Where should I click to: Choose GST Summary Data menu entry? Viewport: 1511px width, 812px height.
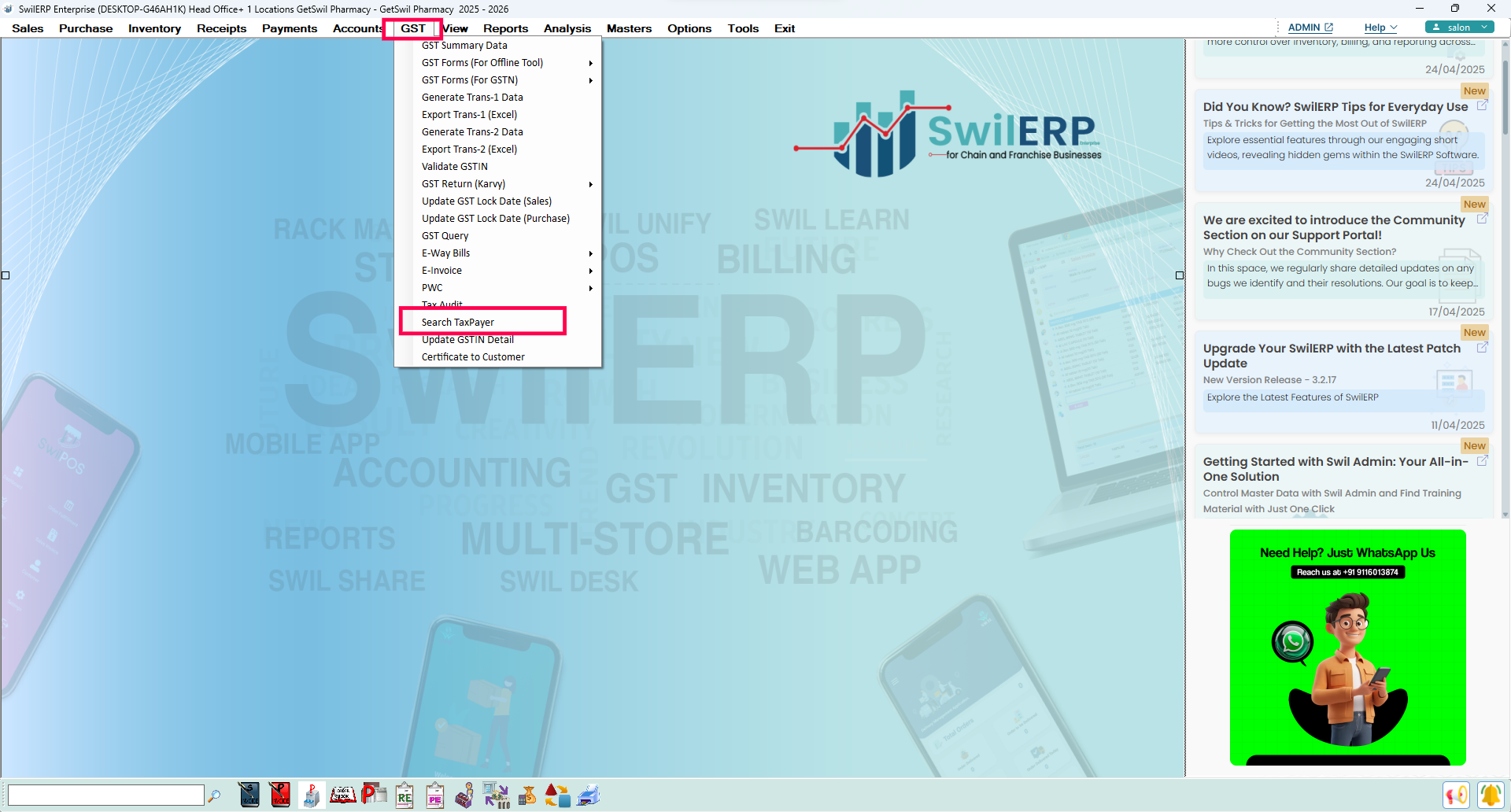point(464,46)
